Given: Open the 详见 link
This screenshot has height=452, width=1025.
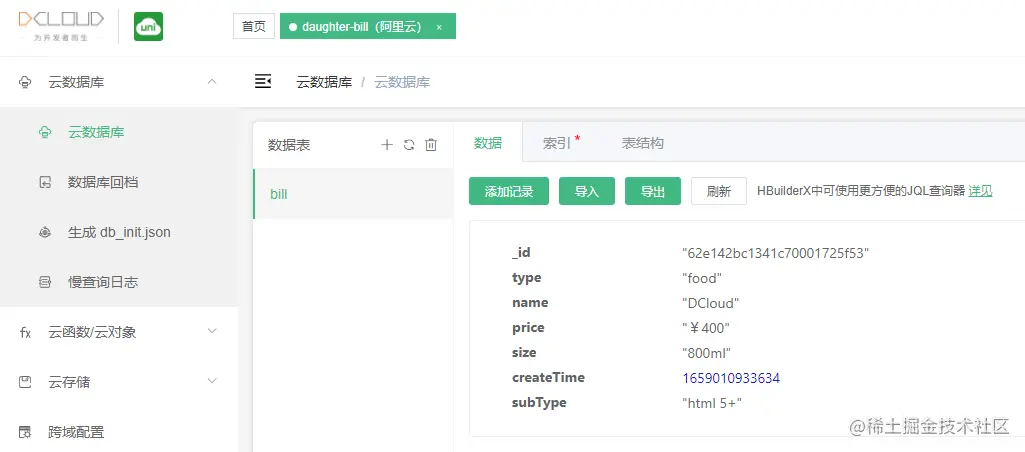Looking at the screenshot, I should coord(981,191).
